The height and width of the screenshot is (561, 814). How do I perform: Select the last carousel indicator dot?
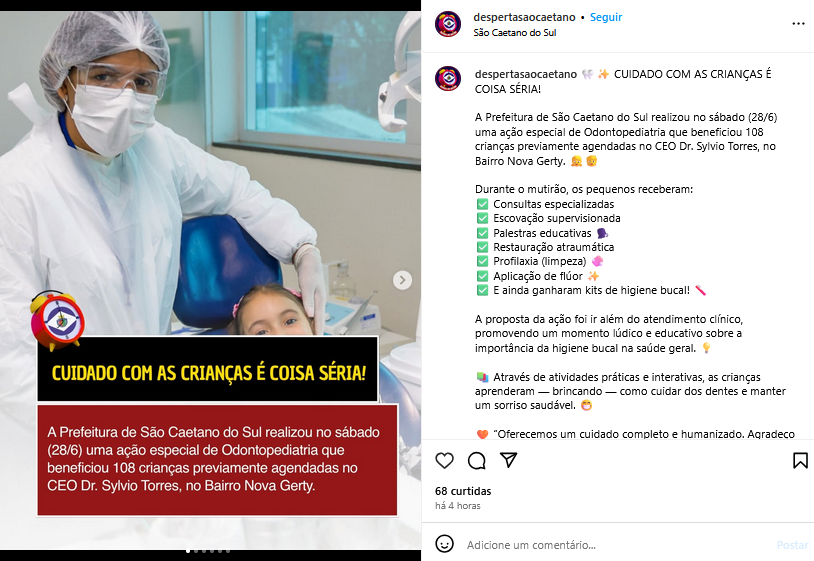pyautogui.click(x=228, y=551)
